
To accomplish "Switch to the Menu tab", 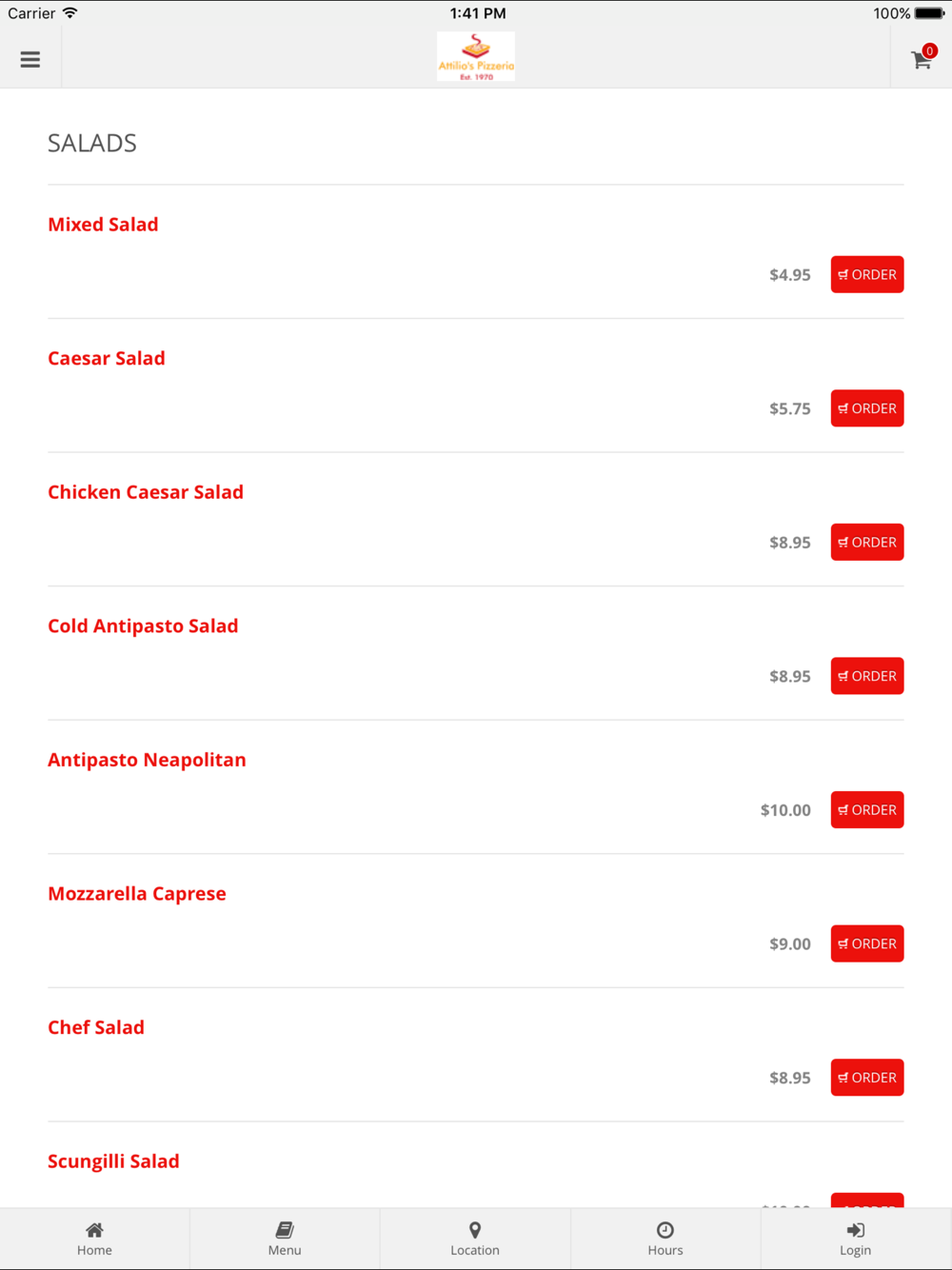I will point(285,1239).
